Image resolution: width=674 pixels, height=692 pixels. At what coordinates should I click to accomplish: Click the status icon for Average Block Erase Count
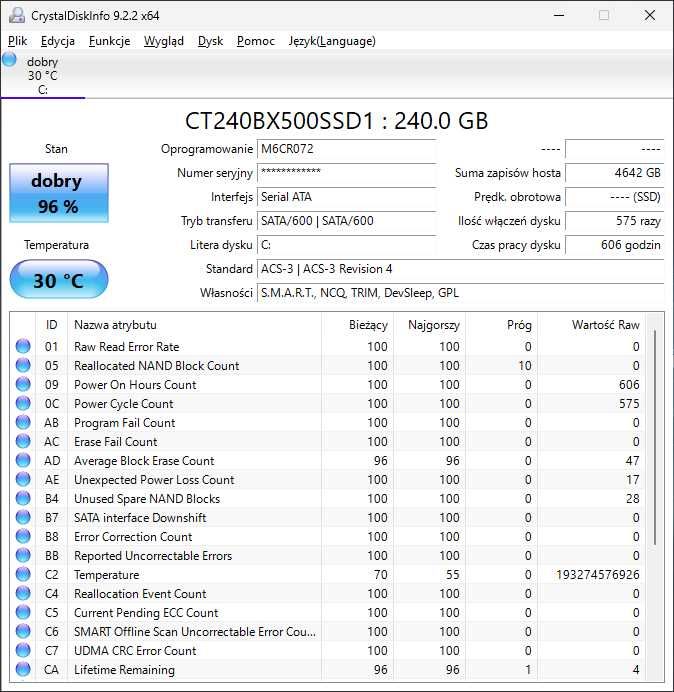23,460
